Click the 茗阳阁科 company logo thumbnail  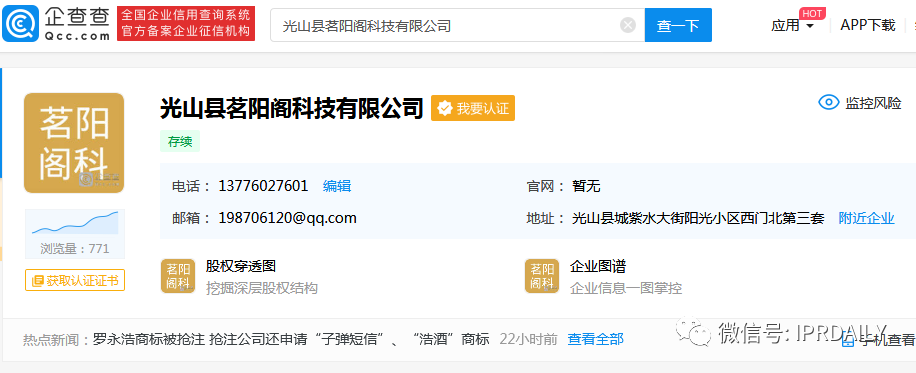(74, 143)
